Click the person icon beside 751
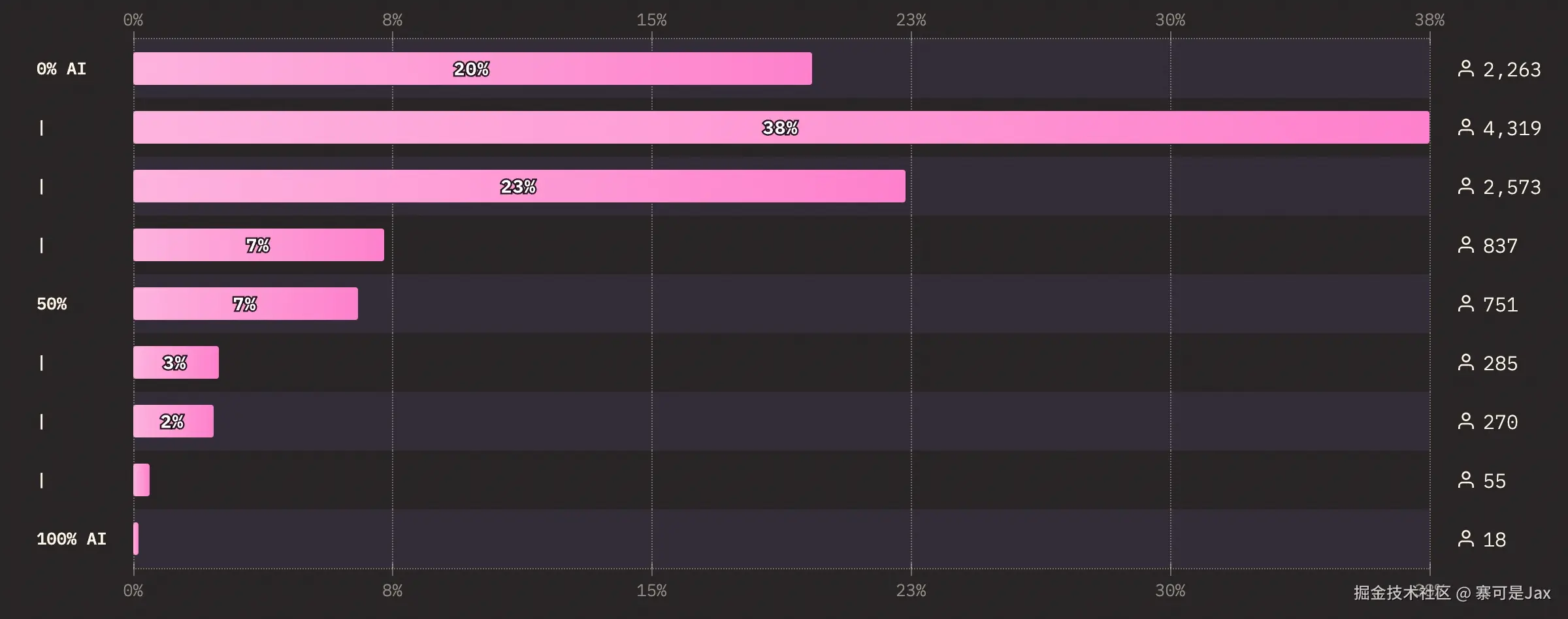The height and width of the screenshot is (619, 1568). (1465, 304)
